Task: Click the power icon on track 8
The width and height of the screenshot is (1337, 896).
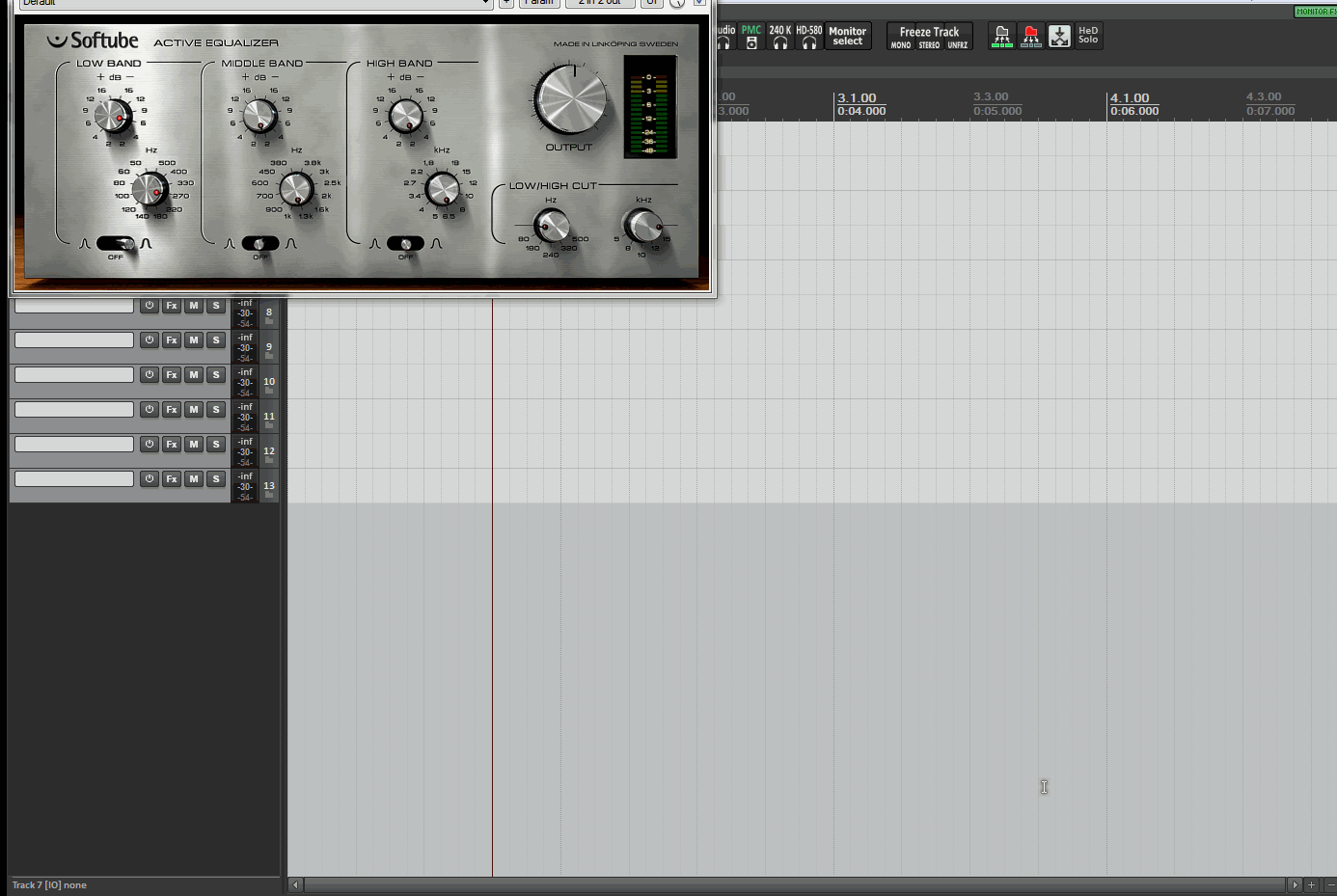Action: 150,306
